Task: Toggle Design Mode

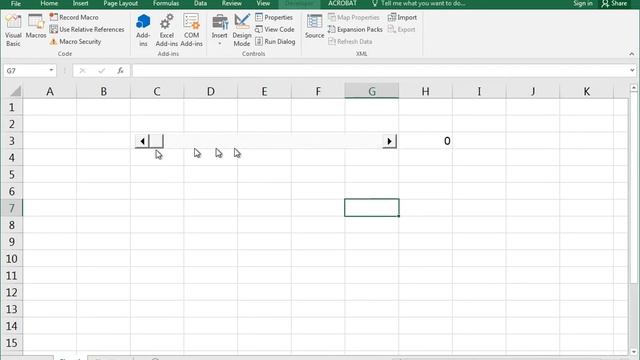Action: pos(242,30)
